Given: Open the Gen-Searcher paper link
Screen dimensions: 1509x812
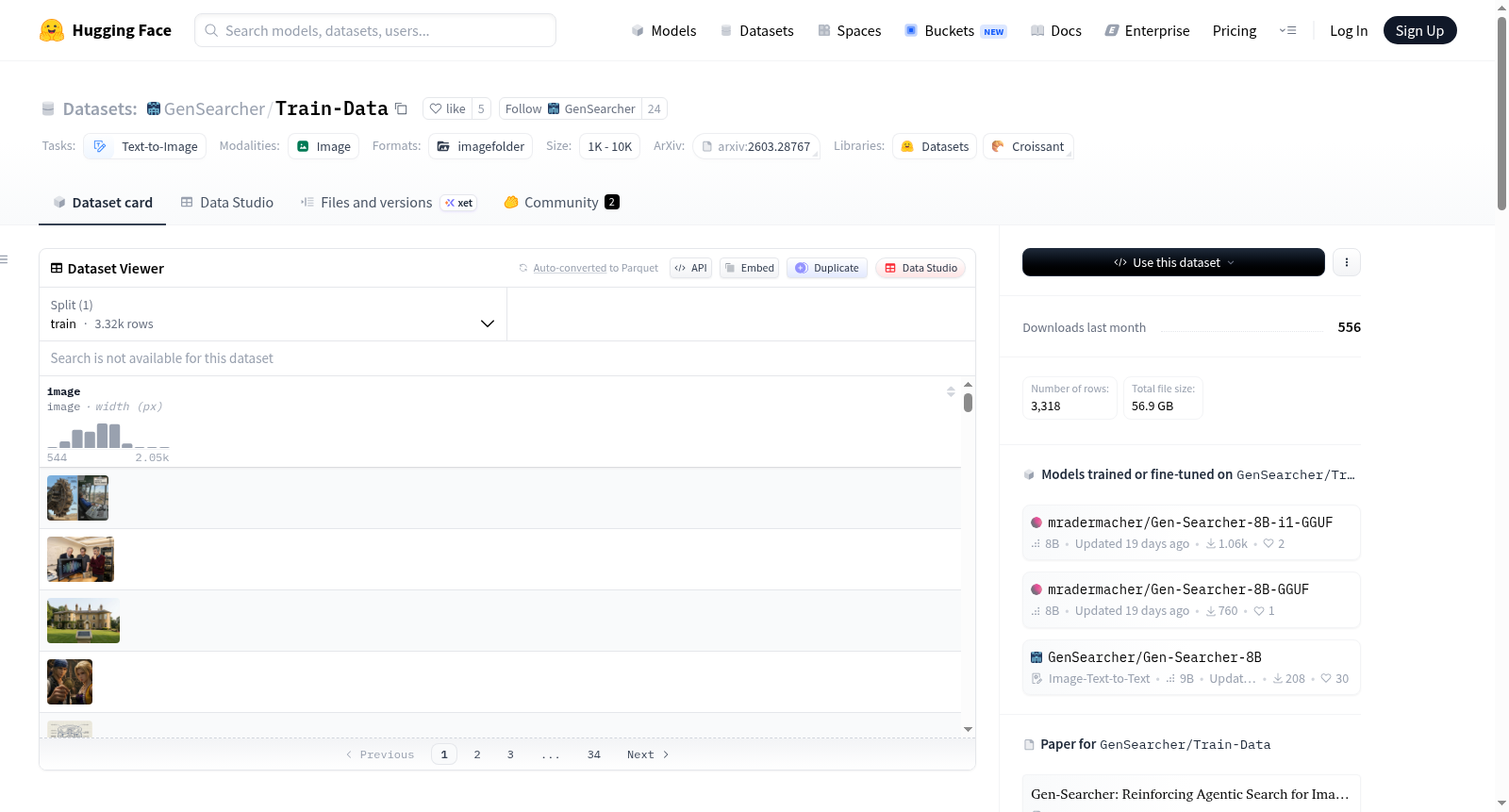Looking at the screenshot, I should coord(1190,794).
